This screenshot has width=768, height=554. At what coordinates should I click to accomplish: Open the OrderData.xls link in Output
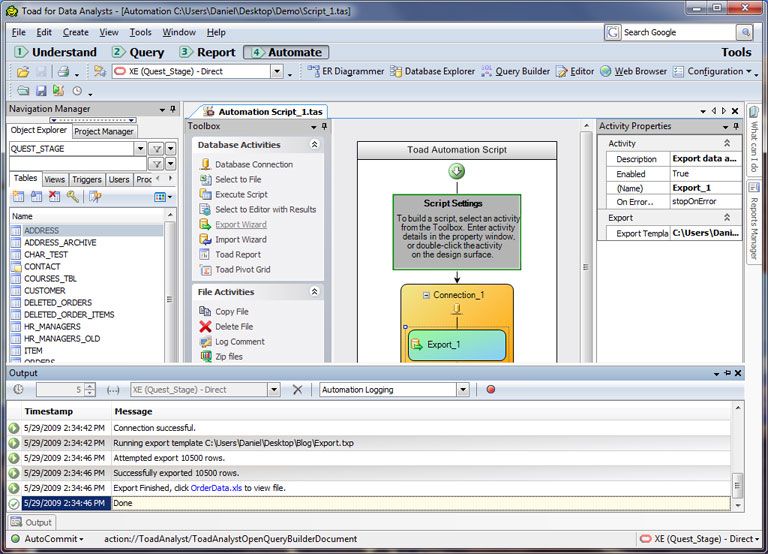[216, 488]
